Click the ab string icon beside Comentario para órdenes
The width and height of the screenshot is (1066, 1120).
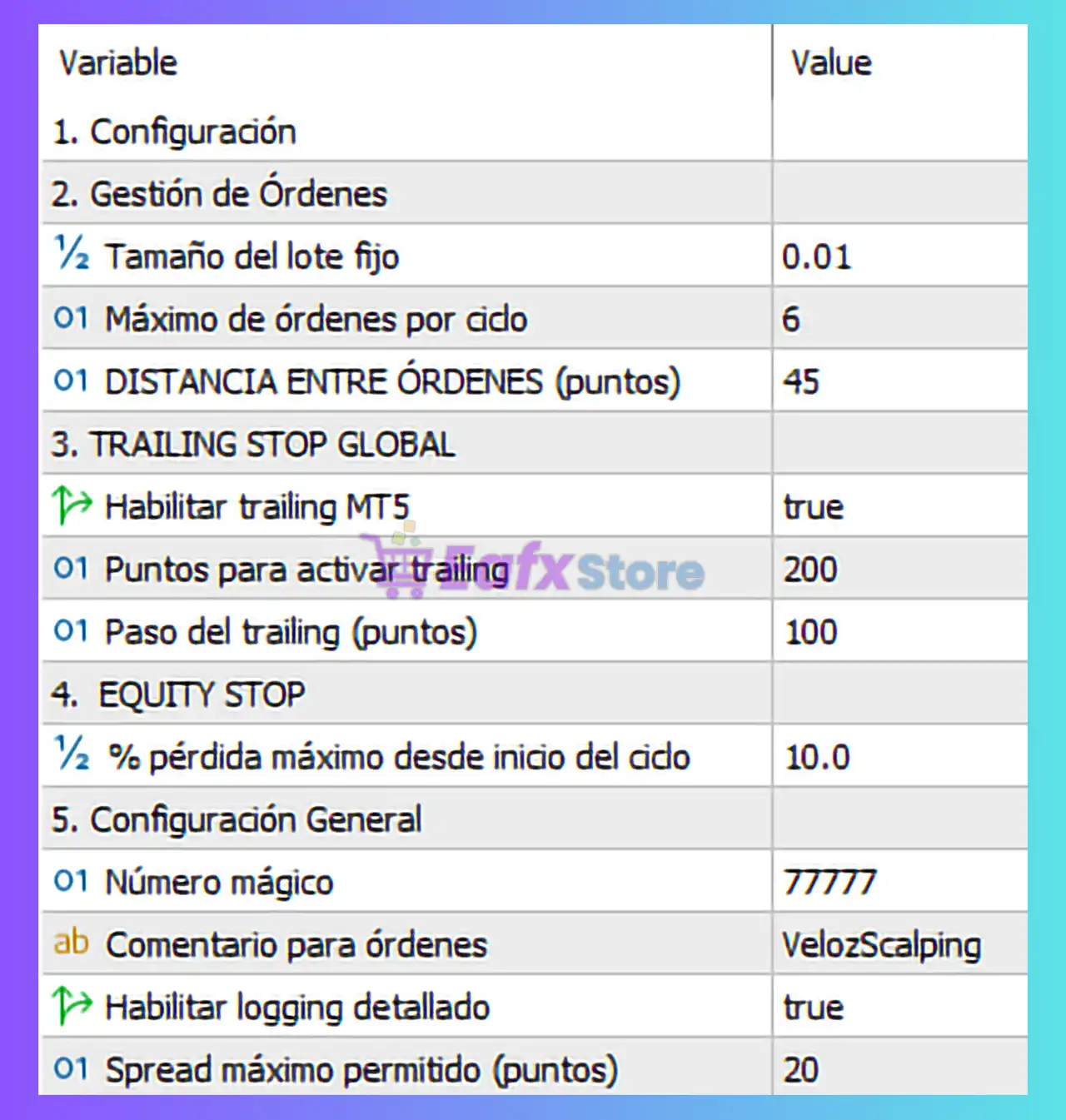pyautogui.click(x=71, y=943)
